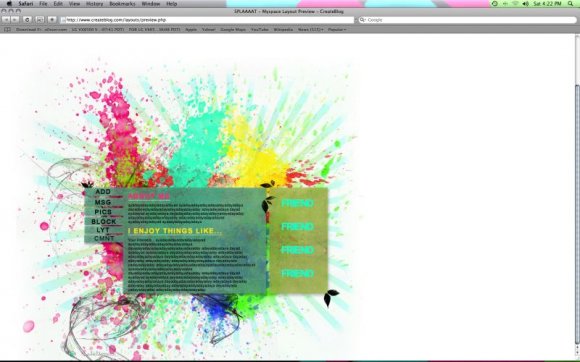This screenshot has height=362, width=580.
Task: Click the URL address field
Action: click(207, 20)
